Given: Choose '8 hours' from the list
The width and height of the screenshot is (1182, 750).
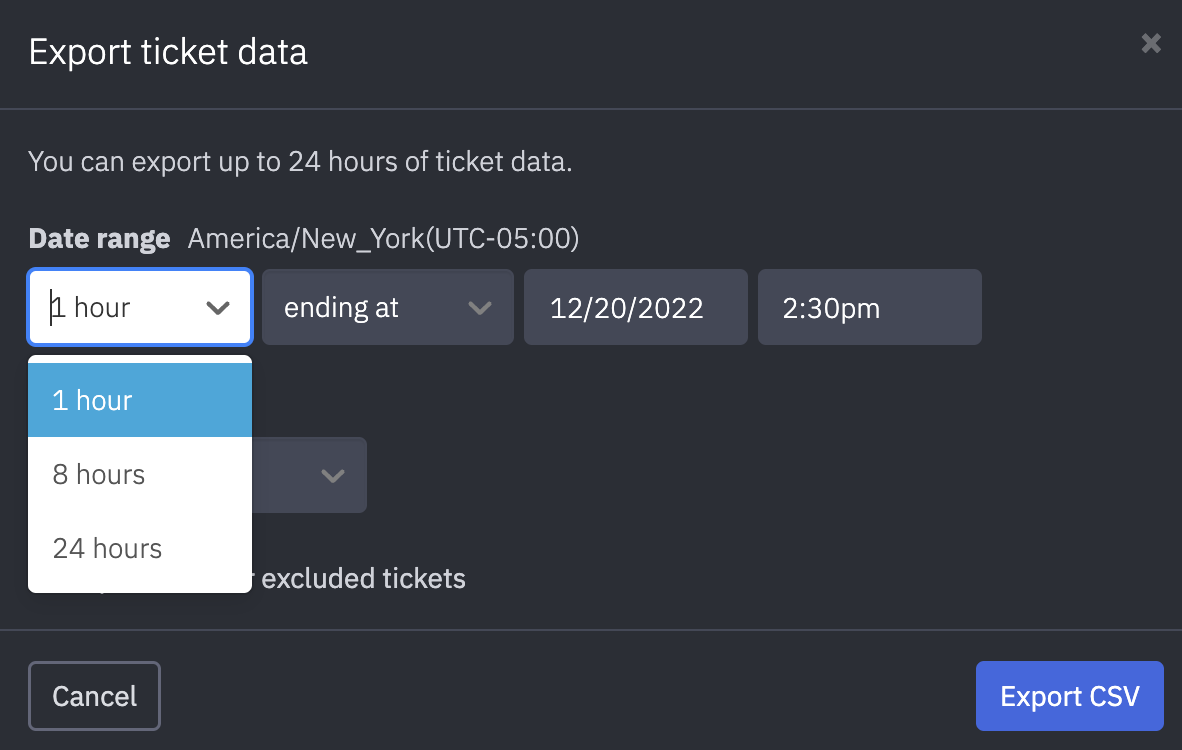Looking at the screenshot, I should tap(139, 474).
